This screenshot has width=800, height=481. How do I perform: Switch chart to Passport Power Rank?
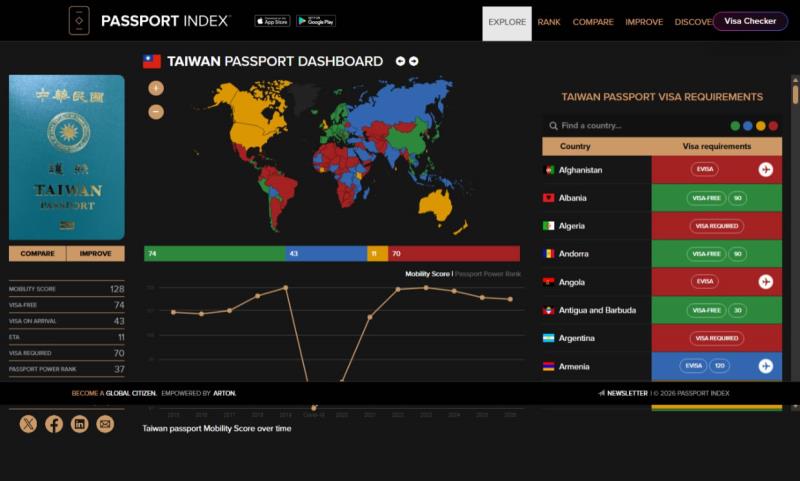pyautogui.click(x=488, y=274)
